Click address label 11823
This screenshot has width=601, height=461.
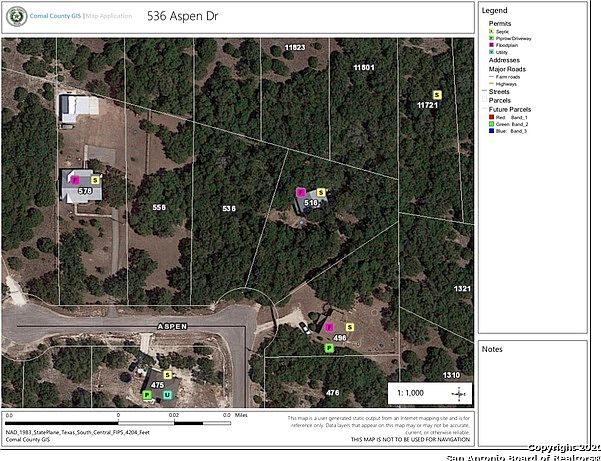click(295, 48)
